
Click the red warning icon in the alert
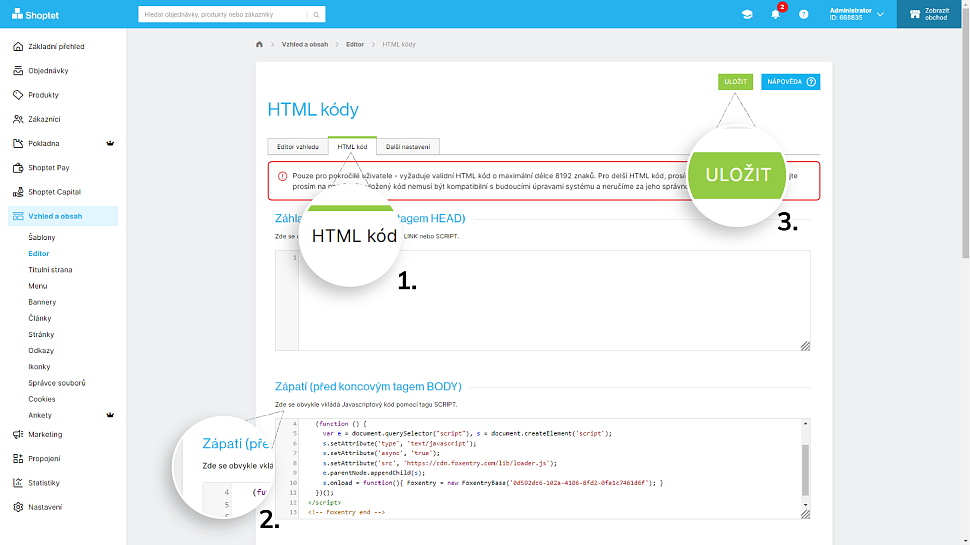tap(282, 176)
